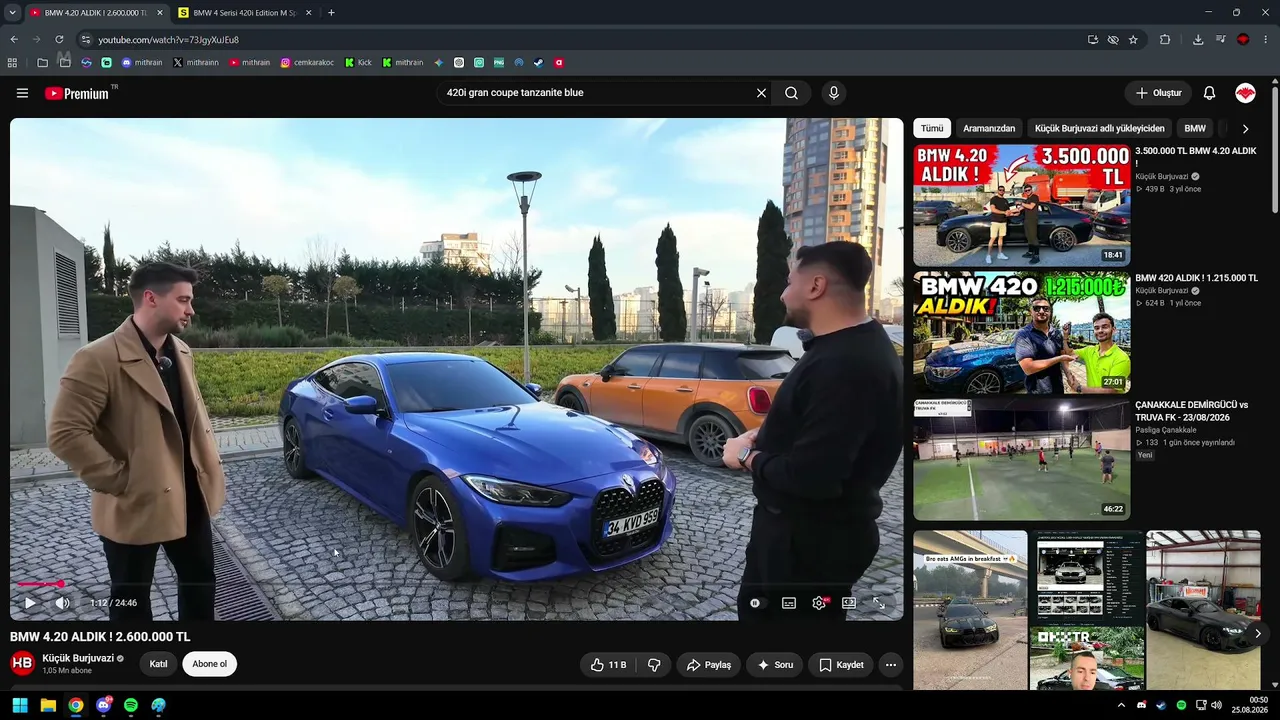This screenshot has width=1280, height=720.
Task: Open the YouTube guide hamburger menu
Action: pyautogui.click(x=22, y=93)
